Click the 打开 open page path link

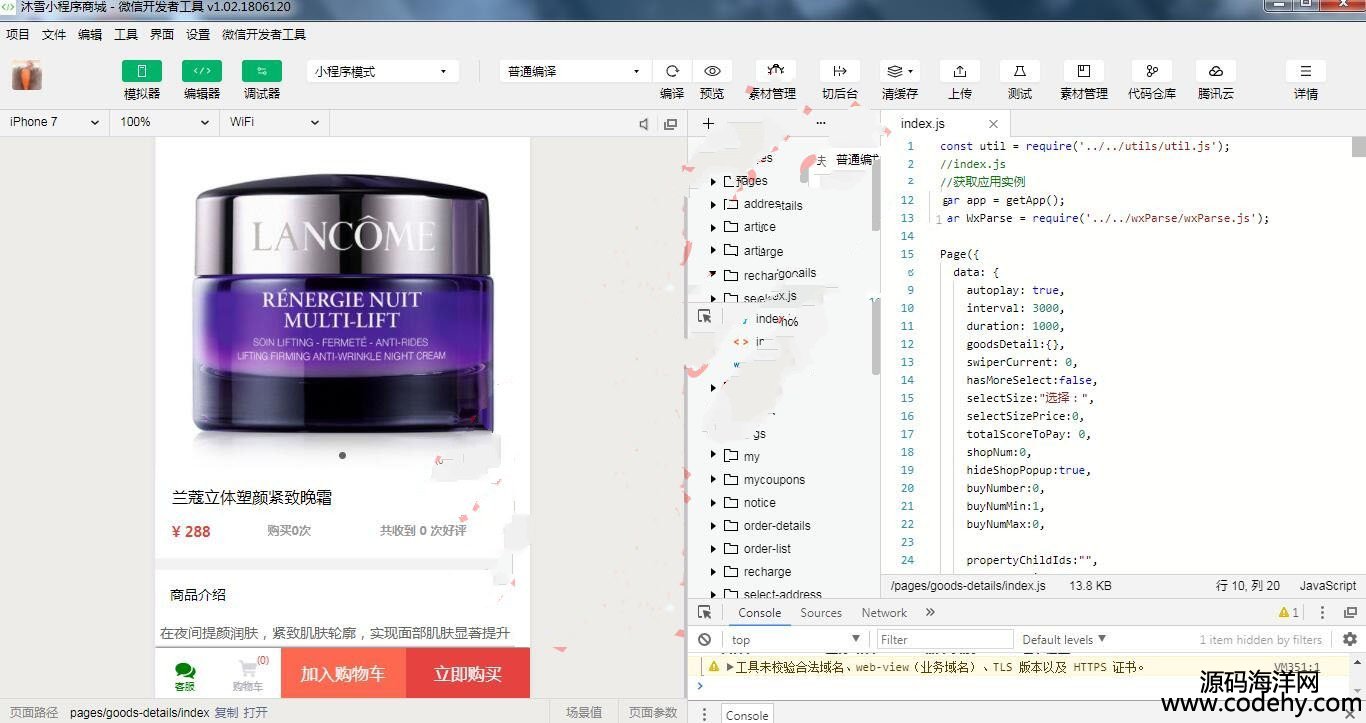(255, 712)
